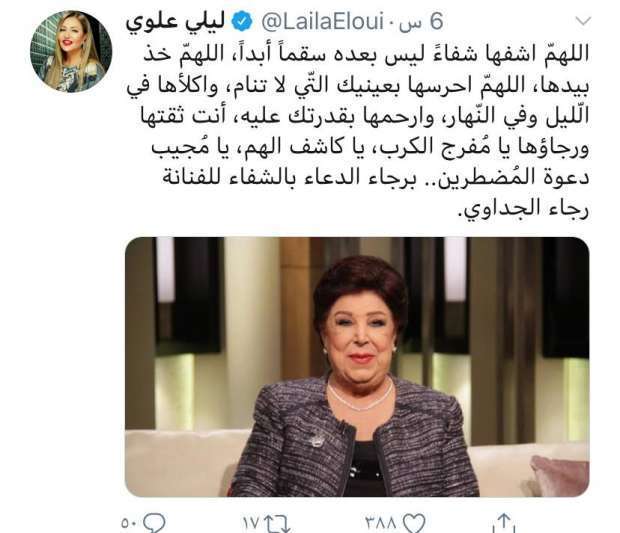Click the likes count ٣٨٨
This screenshot has width=620, height=533.
[x=380, y=524]
